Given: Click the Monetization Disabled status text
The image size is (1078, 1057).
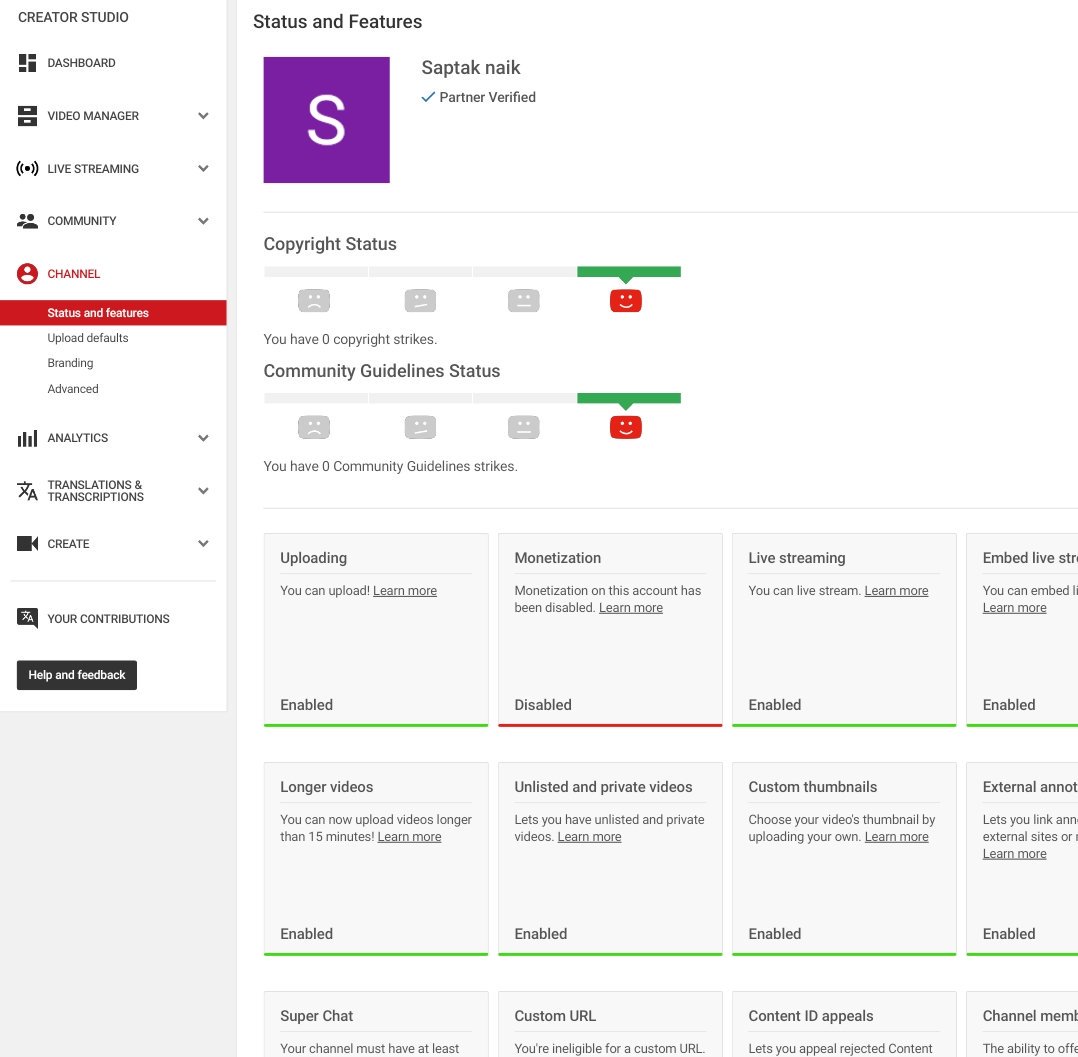Looking at the screenshot, I should [x=543, y=705].
